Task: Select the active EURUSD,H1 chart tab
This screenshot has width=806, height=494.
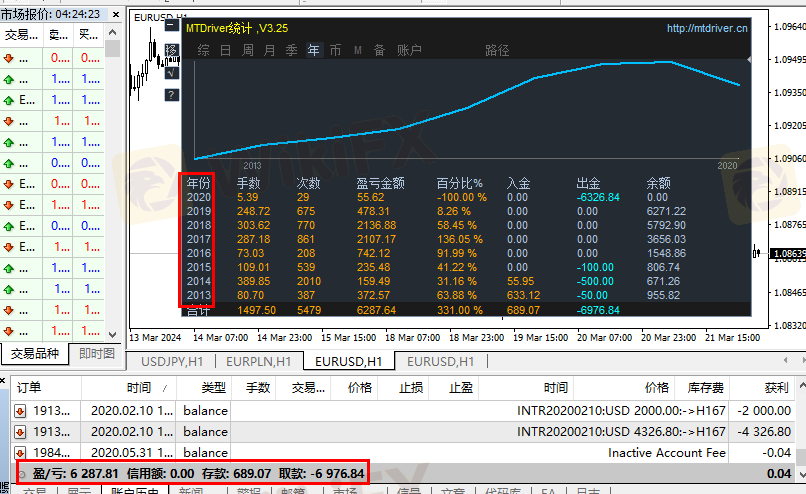Action: point(349,361)
